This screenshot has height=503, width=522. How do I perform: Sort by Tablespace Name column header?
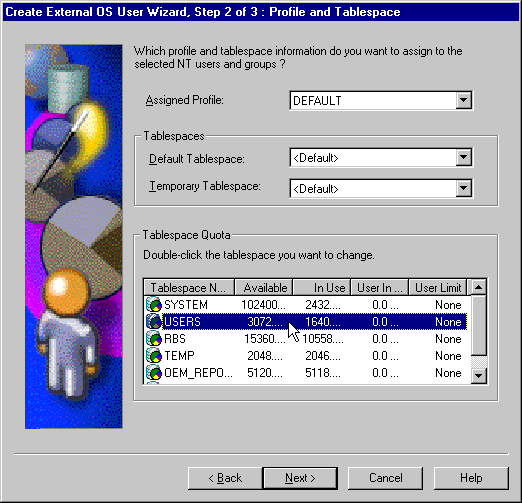point(189,287)
